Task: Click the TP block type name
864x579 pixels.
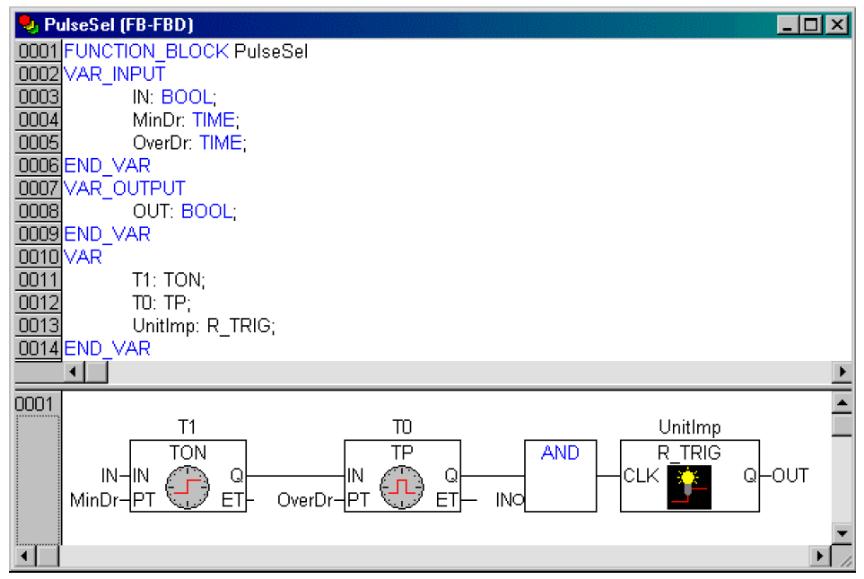Action: [x=402, y=453]
